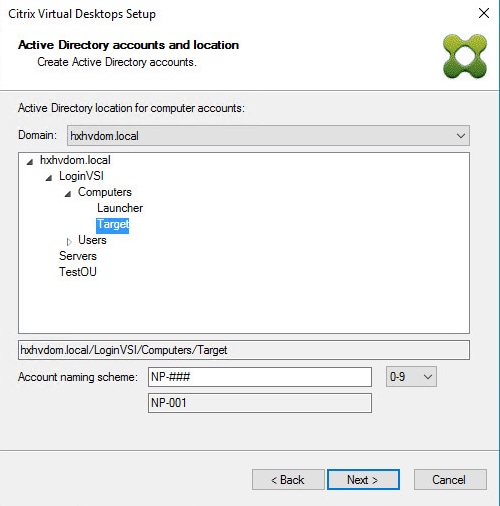
Task: Select the TestOU entry in tree
Action: point(78,272)
